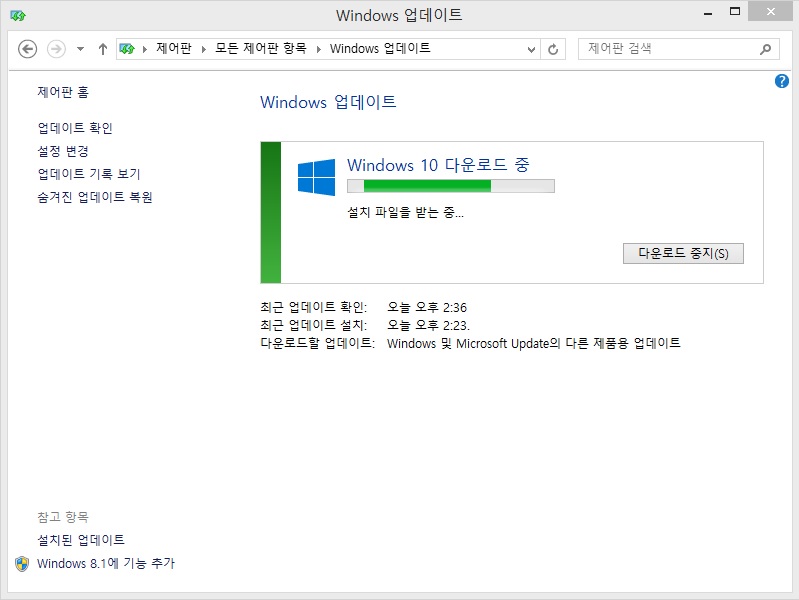
Task: Select 모든 제어판 항목 in the breadcrumb
Action: [x=260, y=49]
